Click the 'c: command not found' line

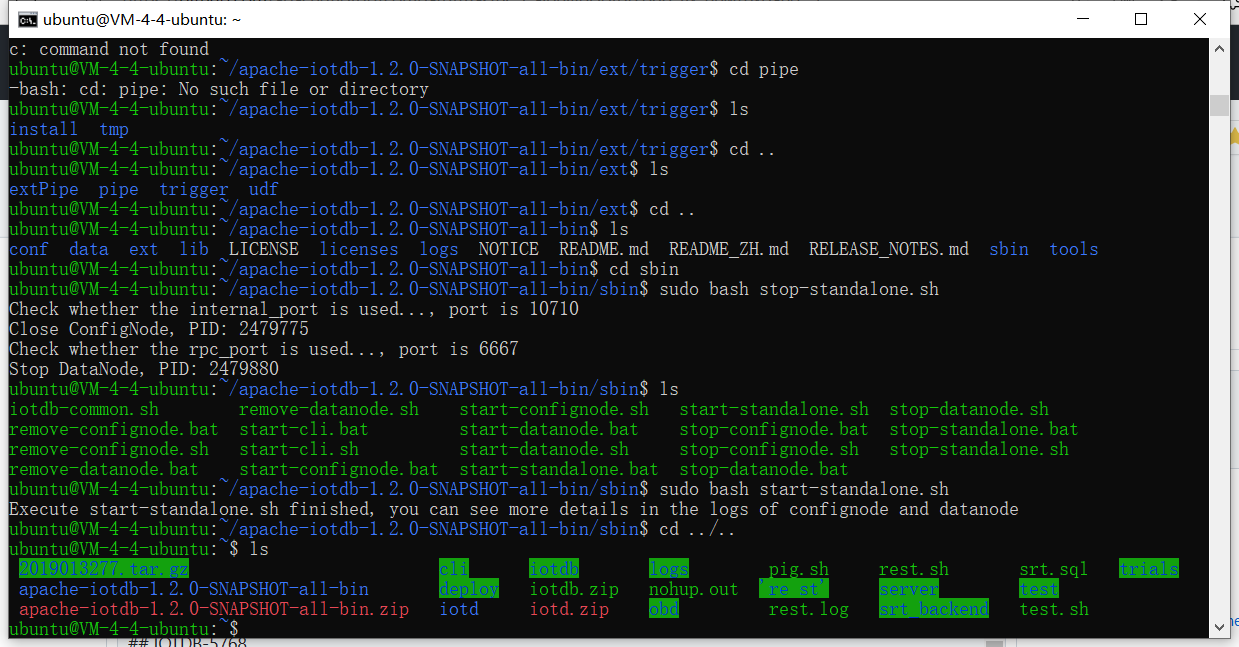pos(109,49)
